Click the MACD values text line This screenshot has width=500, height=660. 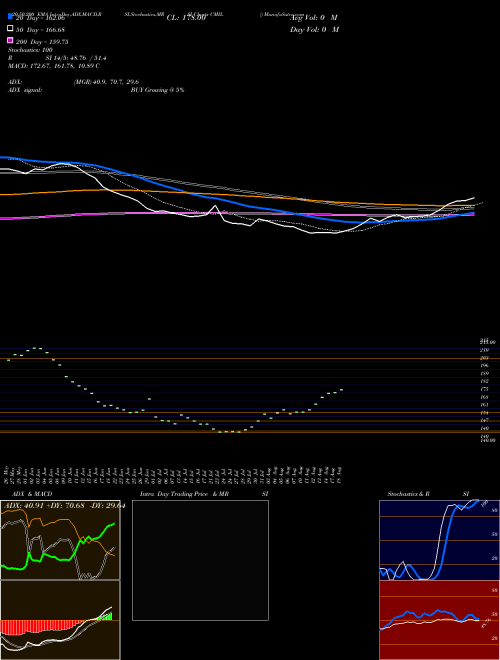coord(54,66)
